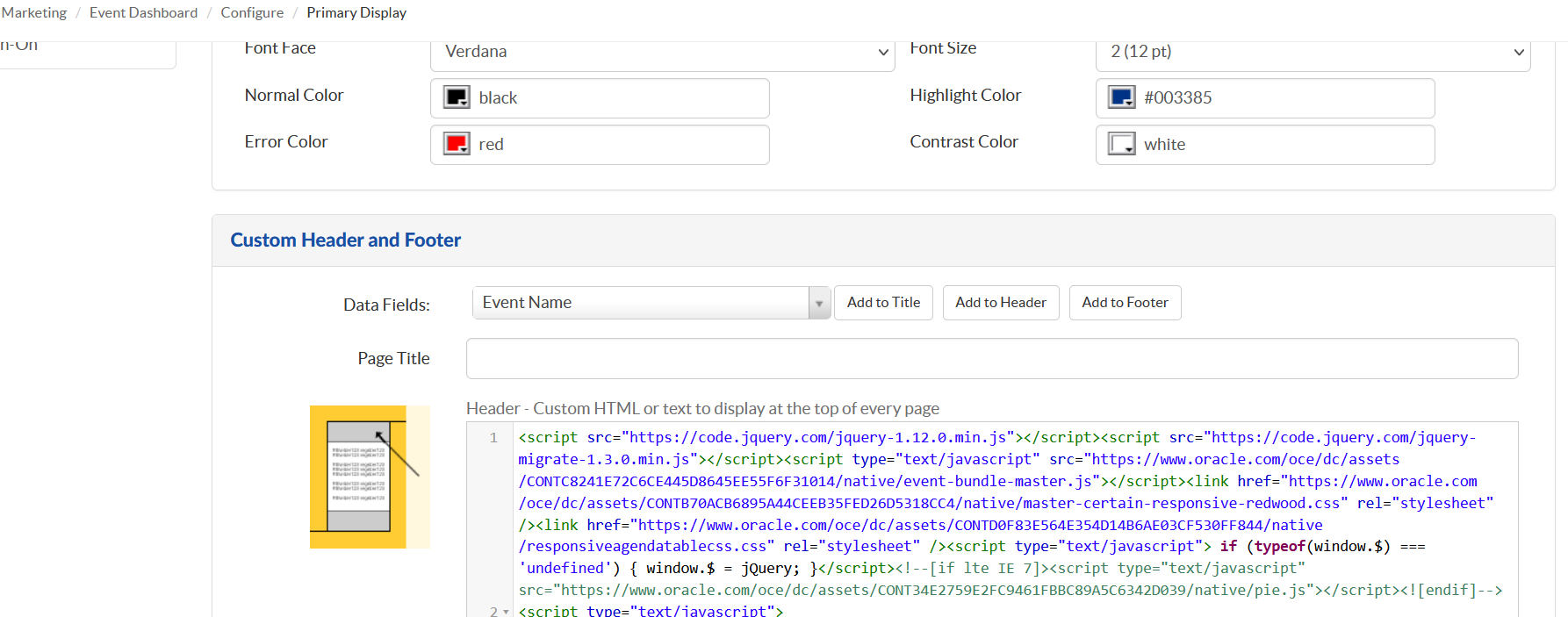Expand the Font Face dropdown
This screenshot has width=1568, height=617.
coord(662,52)
